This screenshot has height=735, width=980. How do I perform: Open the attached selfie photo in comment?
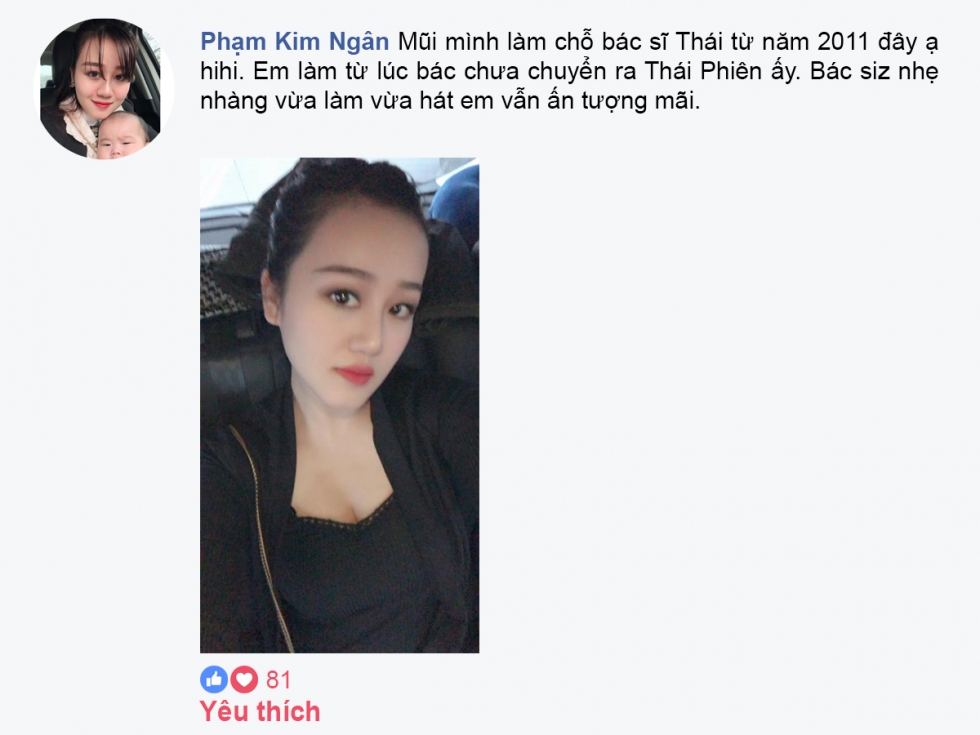(x=339, y=406)
